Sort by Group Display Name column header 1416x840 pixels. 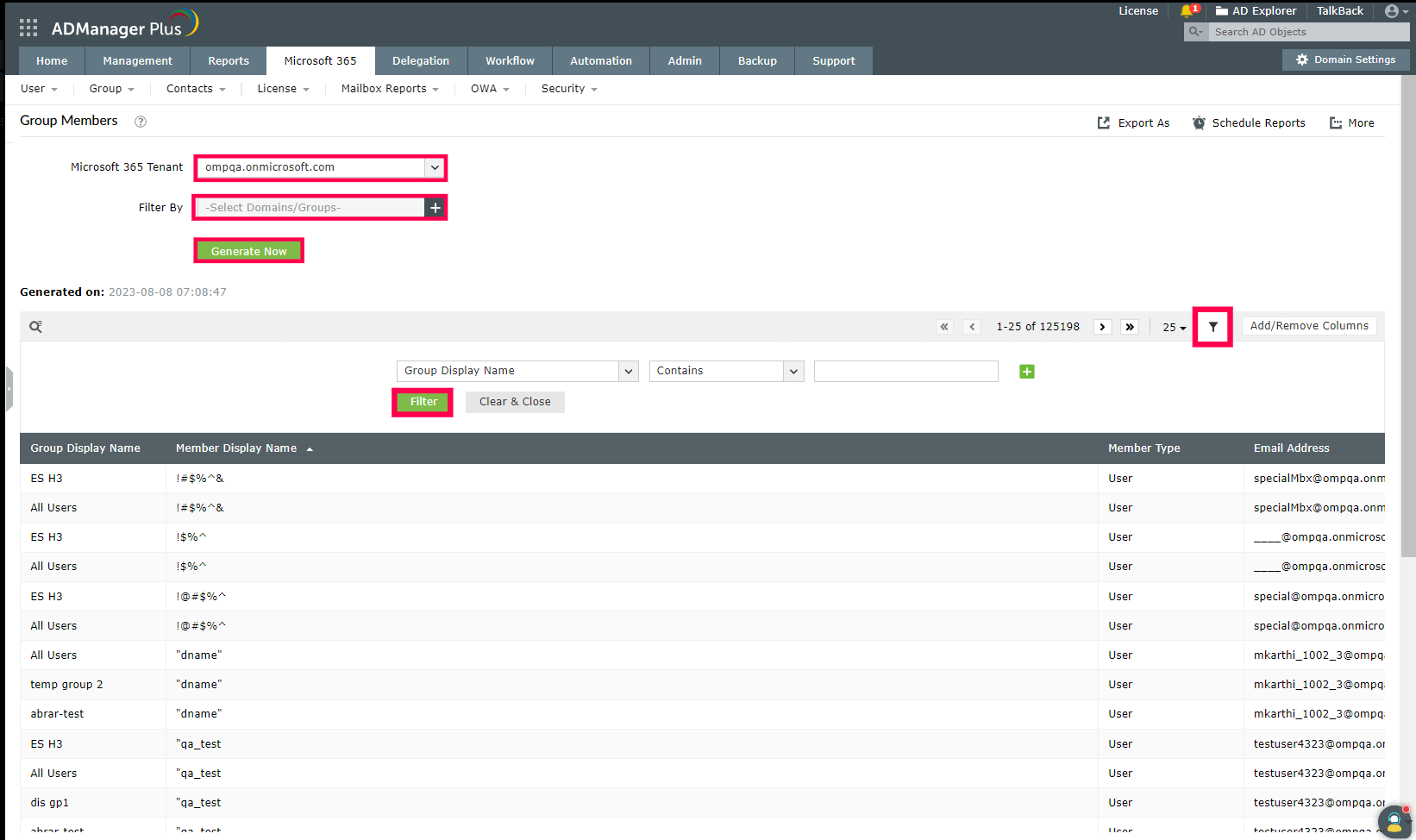point(85,448)
